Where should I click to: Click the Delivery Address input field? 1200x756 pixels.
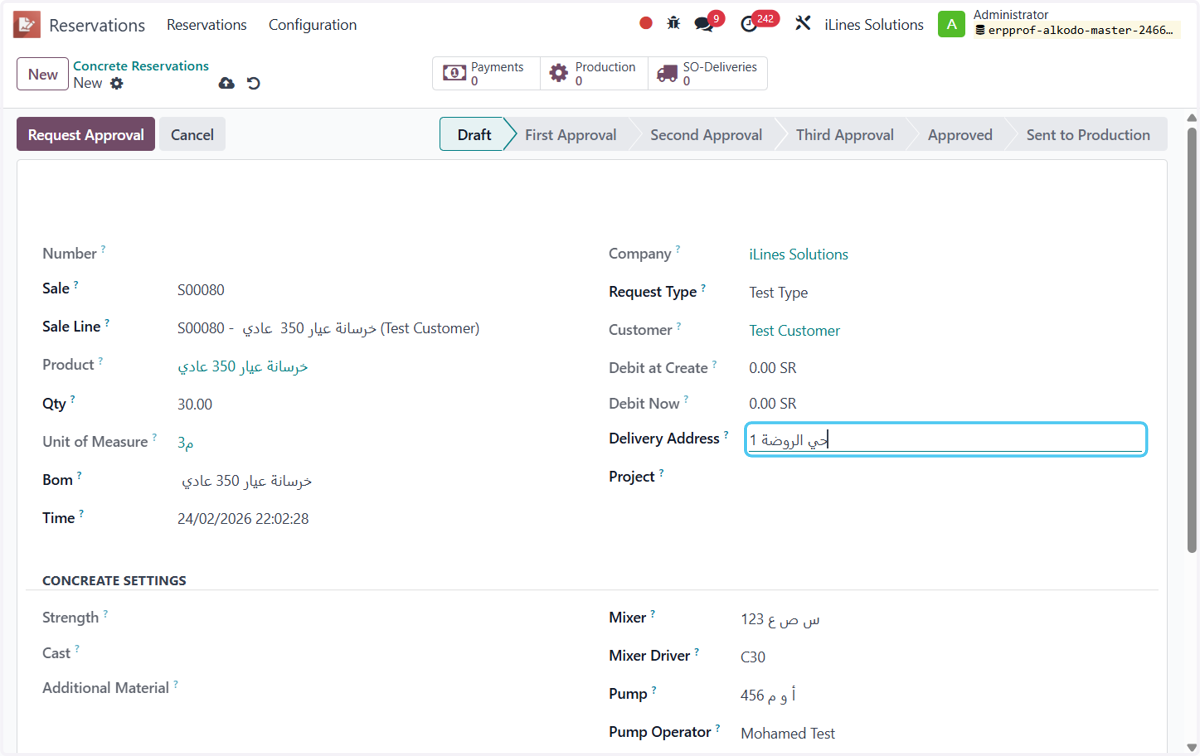pos(946,440)
